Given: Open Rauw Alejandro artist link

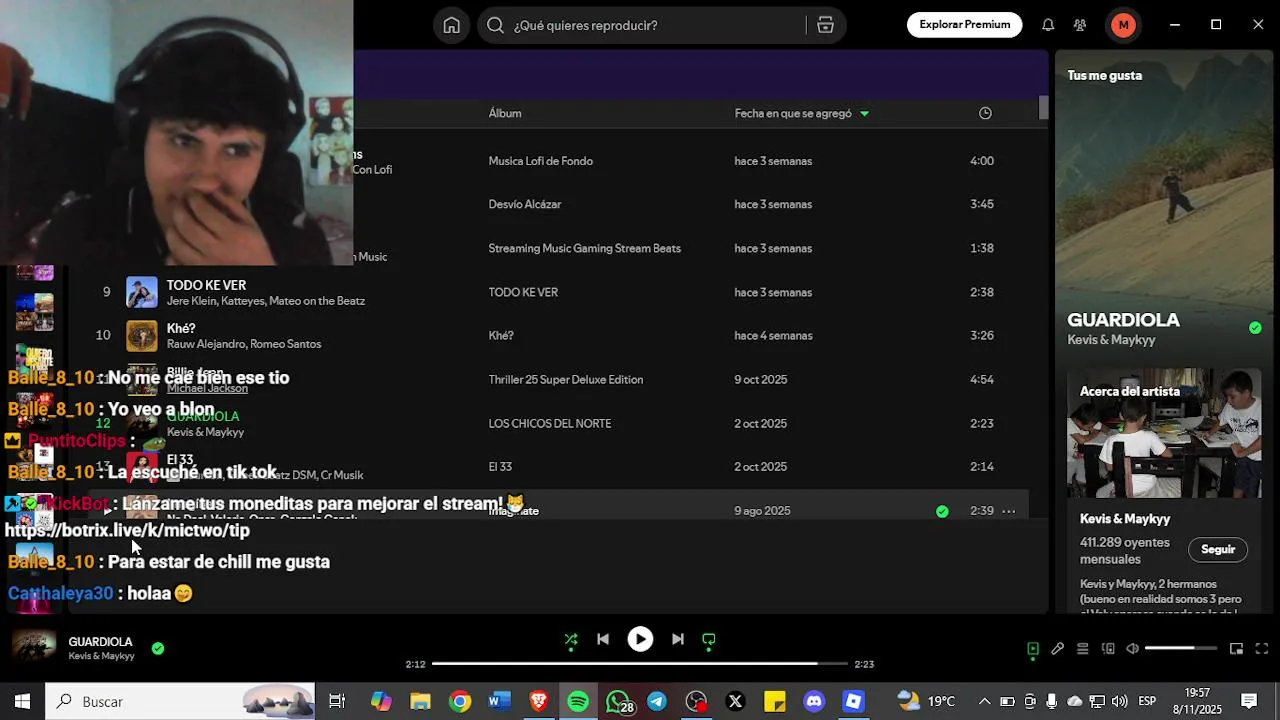Looking at the screenshot, I should coord(209,344).
